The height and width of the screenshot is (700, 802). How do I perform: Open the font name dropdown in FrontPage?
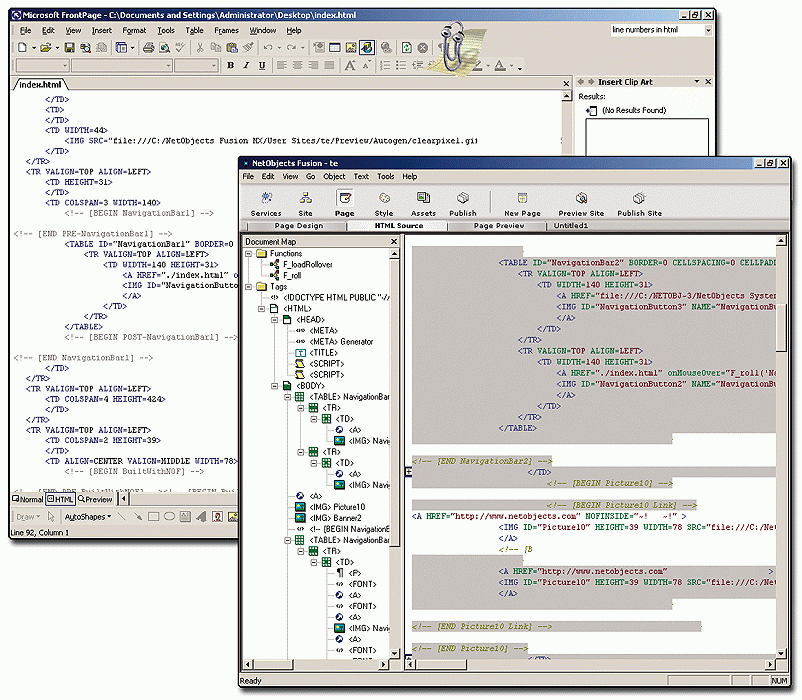(168, 65)
